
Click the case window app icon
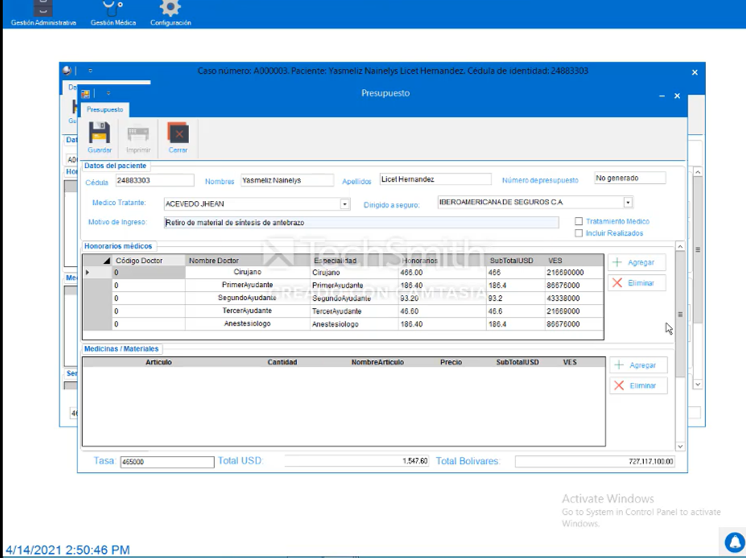[67, 71]
